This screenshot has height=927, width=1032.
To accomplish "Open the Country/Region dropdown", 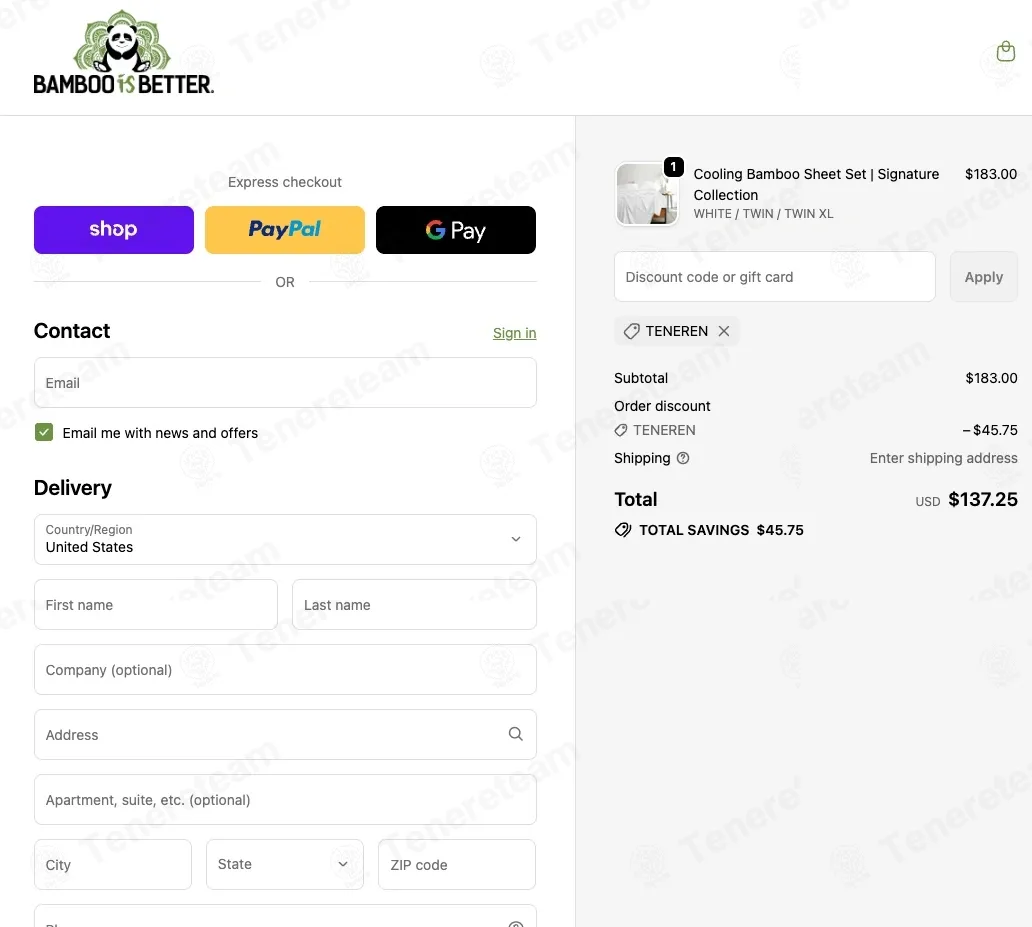I will [285, 539].
